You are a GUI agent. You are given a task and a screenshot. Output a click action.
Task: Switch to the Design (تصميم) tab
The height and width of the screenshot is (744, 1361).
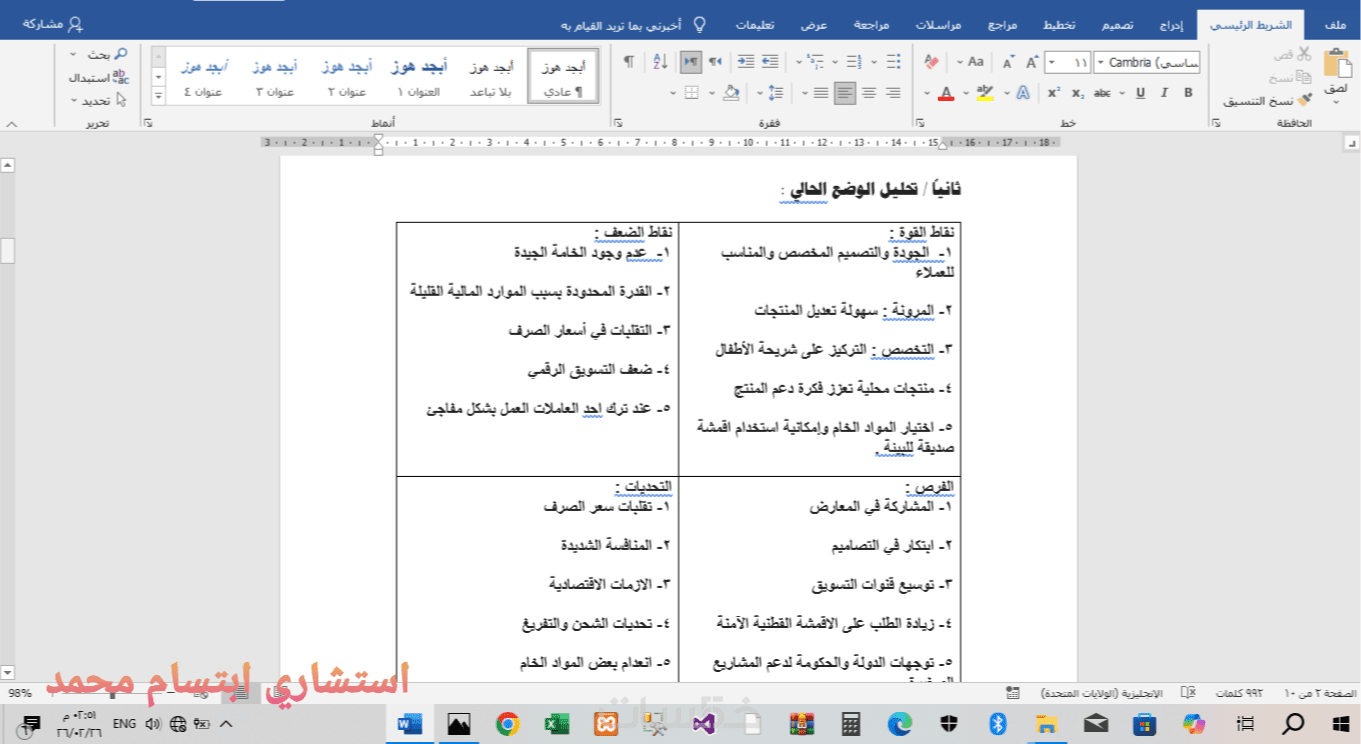coord(1118,25)
